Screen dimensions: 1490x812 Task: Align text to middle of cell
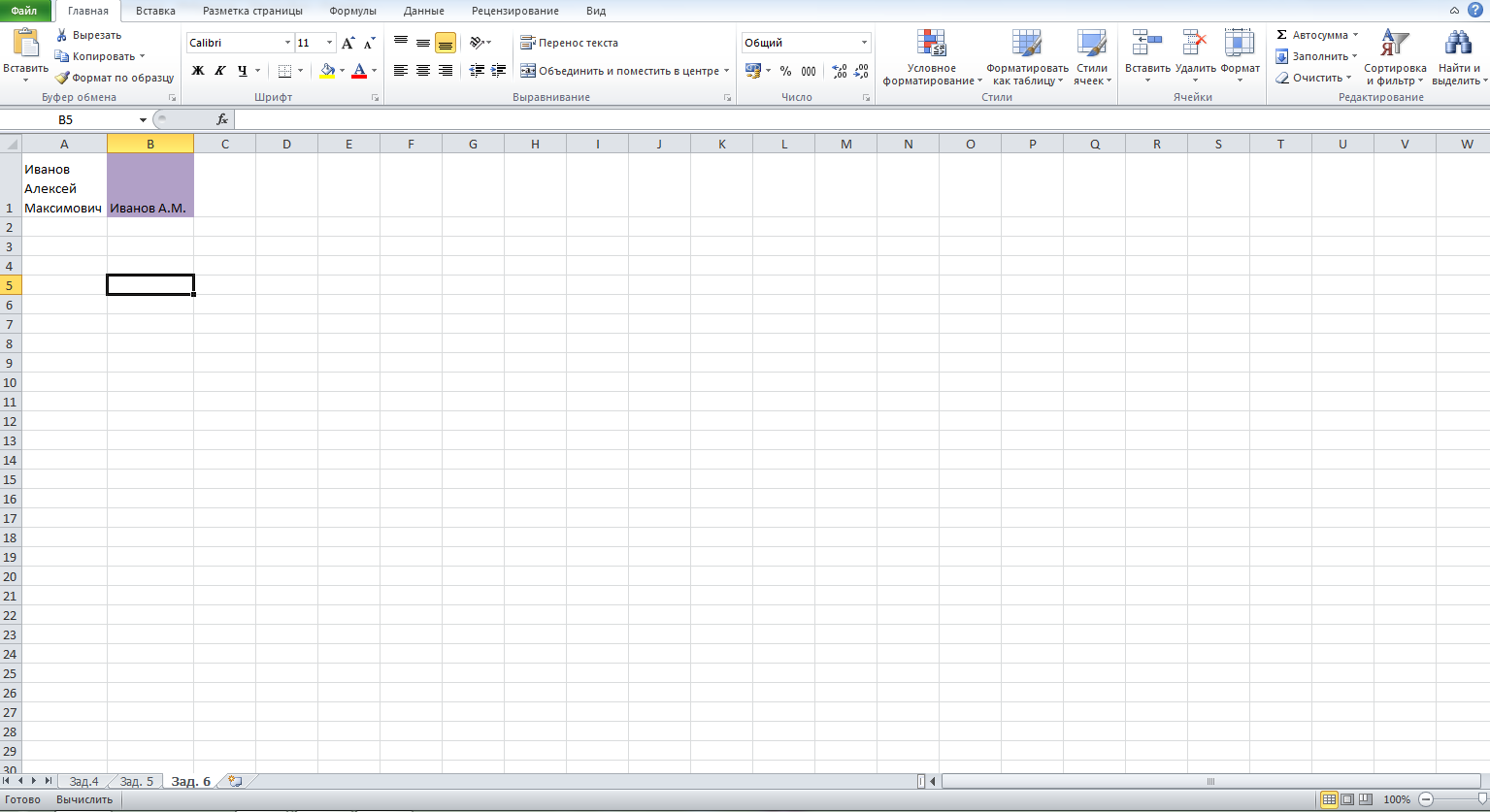pyautogui.click(x=423, y=43)
